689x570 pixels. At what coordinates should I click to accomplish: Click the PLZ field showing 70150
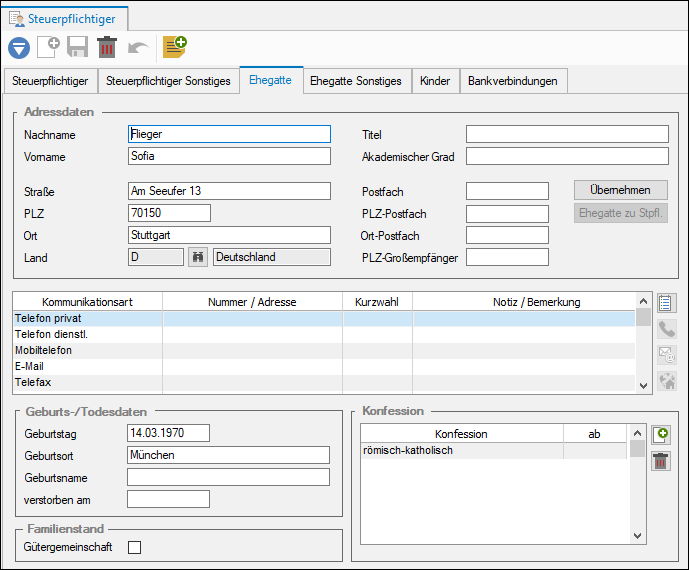(169, 213)
